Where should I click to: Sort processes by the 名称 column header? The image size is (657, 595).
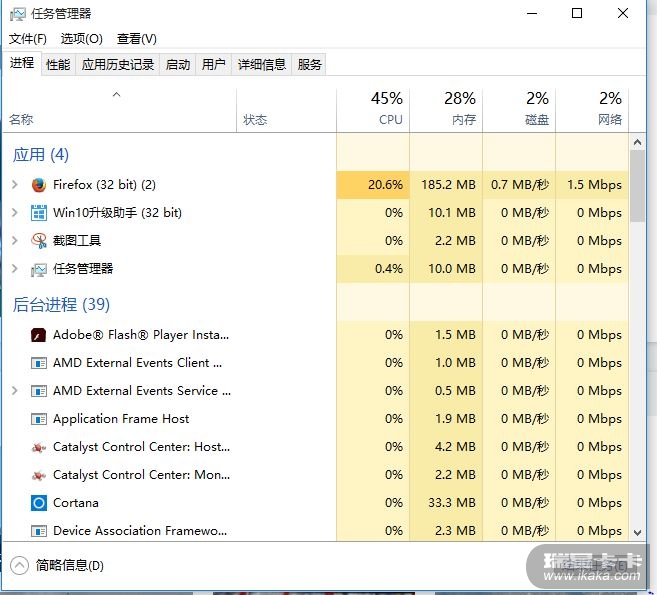click(119, 111)
